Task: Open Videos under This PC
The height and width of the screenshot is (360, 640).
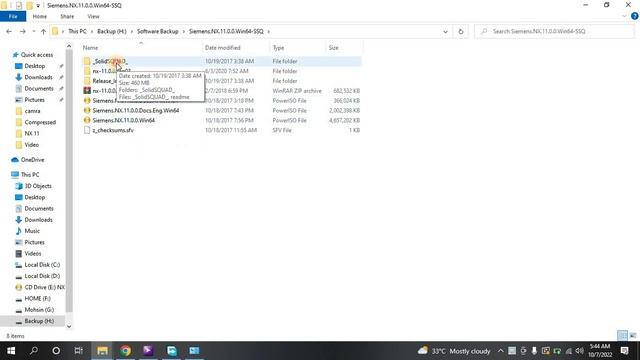Action: (x=33, y=253)
